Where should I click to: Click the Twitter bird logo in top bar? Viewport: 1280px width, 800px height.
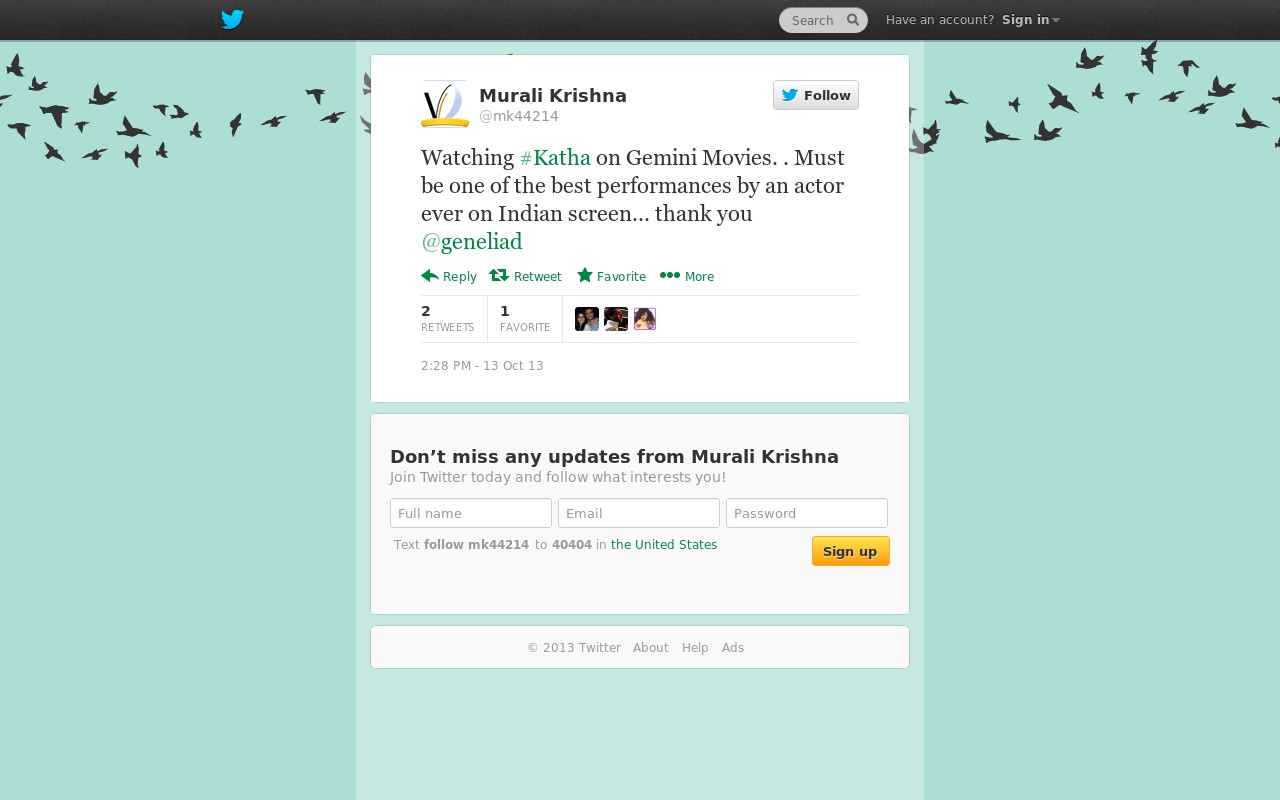point(232,20)
